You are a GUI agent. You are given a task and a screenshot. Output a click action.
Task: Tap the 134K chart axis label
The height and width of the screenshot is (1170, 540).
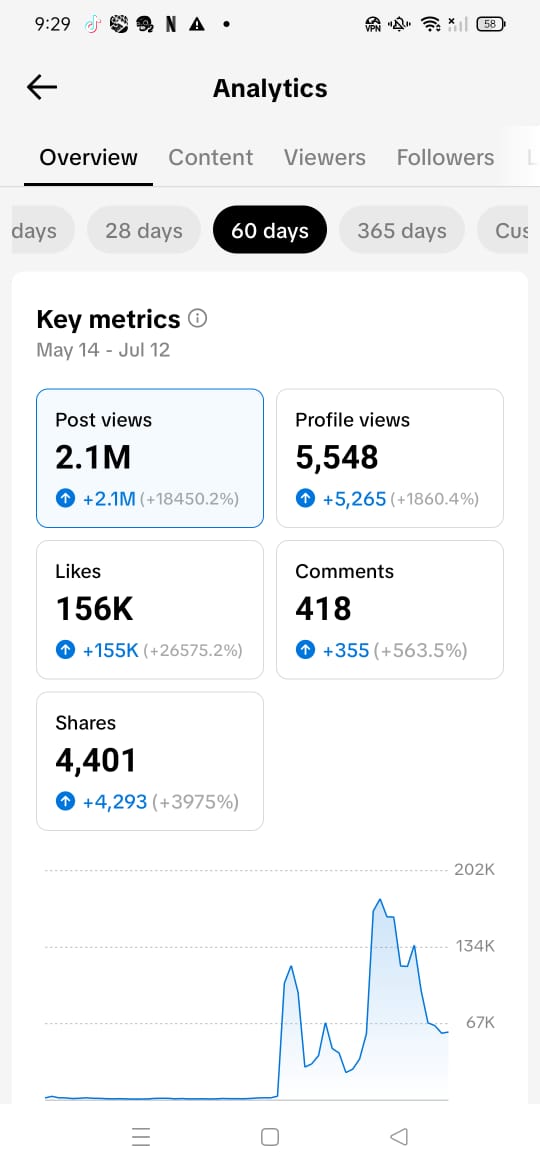[475, 946]
